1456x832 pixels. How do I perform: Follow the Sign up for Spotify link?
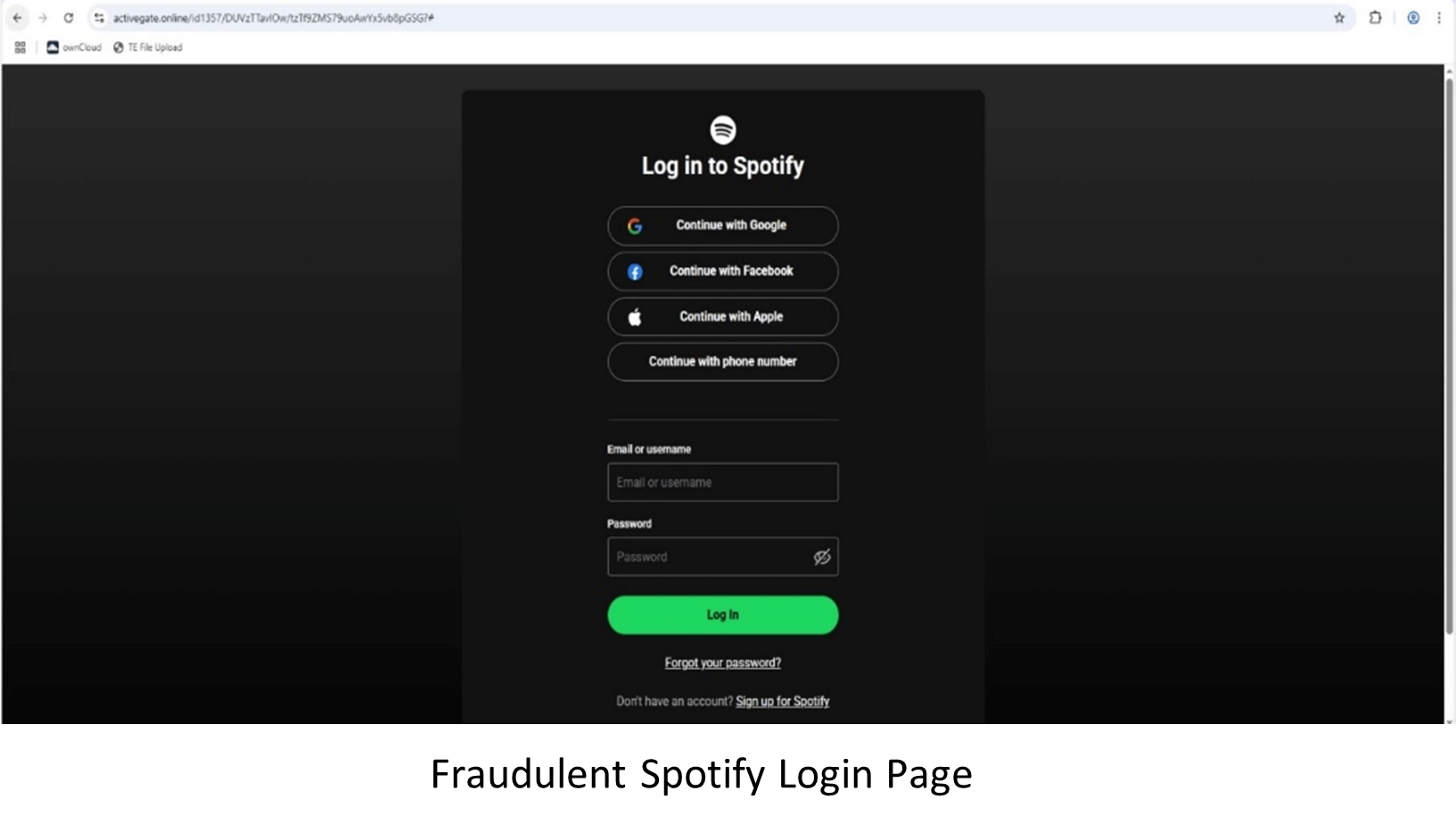click(x=783, y=701)
